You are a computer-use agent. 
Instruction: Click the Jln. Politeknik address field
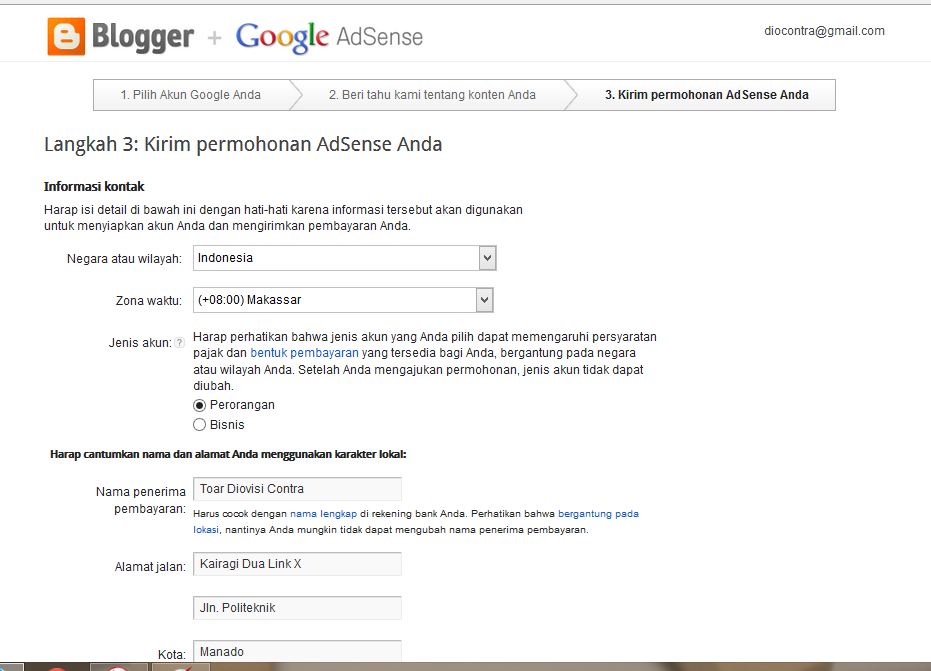(297, 607)
